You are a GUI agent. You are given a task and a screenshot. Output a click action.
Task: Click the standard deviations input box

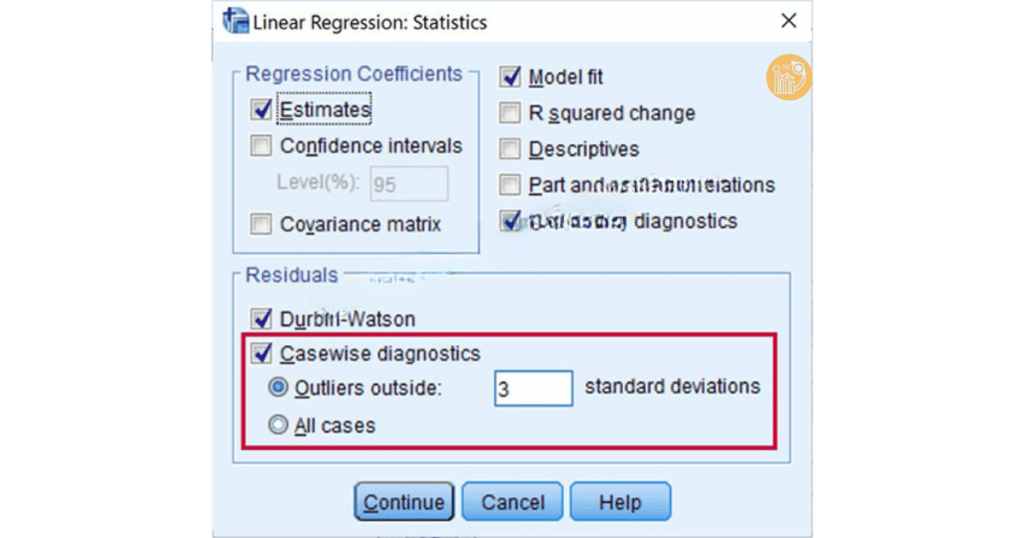(x=533, y=388)
